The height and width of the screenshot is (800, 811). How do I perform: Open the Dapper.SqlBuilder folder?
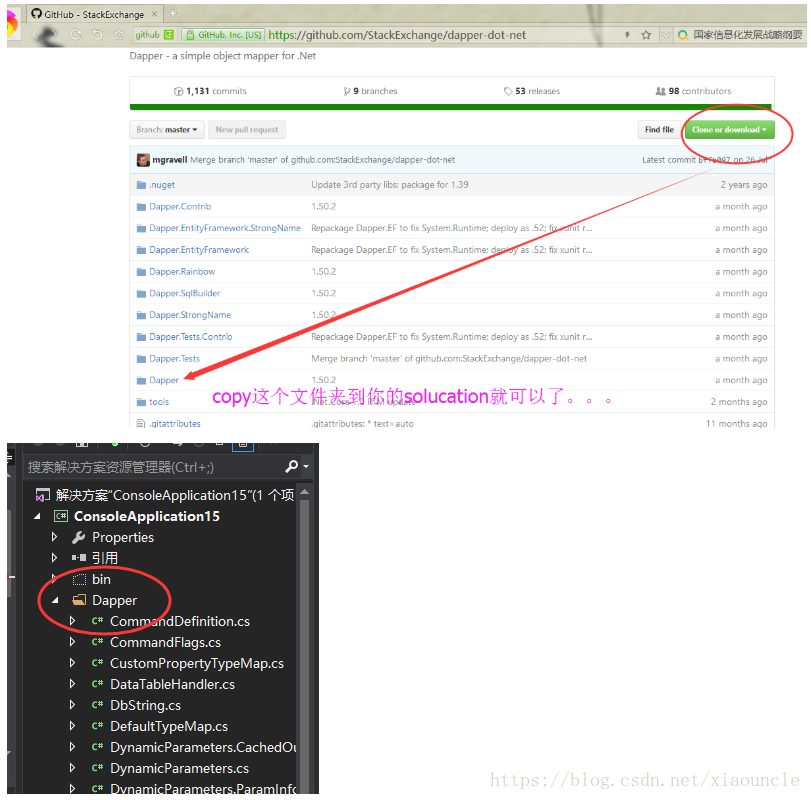185,293
